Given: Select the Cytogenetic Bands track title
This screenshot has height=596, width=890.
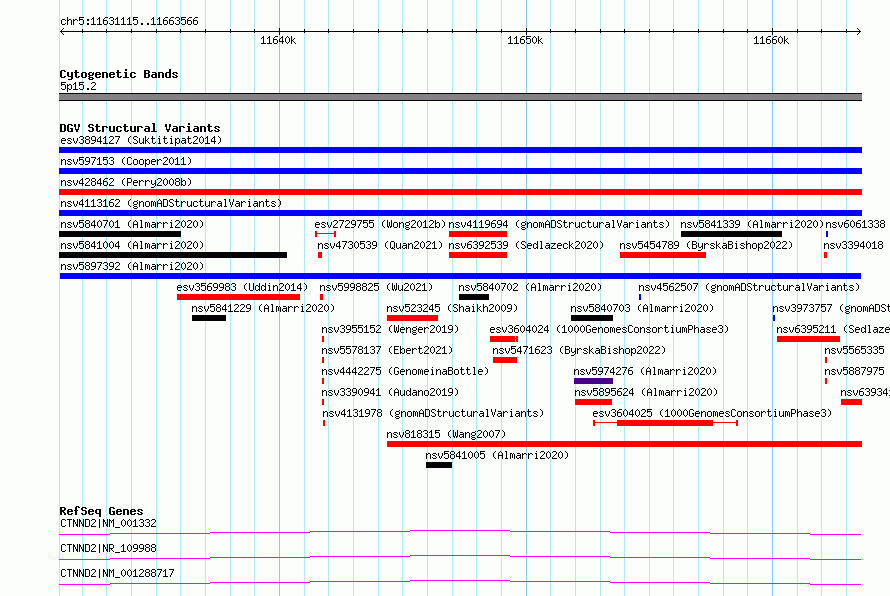Looking at the screenshot, I should point(119,74).
